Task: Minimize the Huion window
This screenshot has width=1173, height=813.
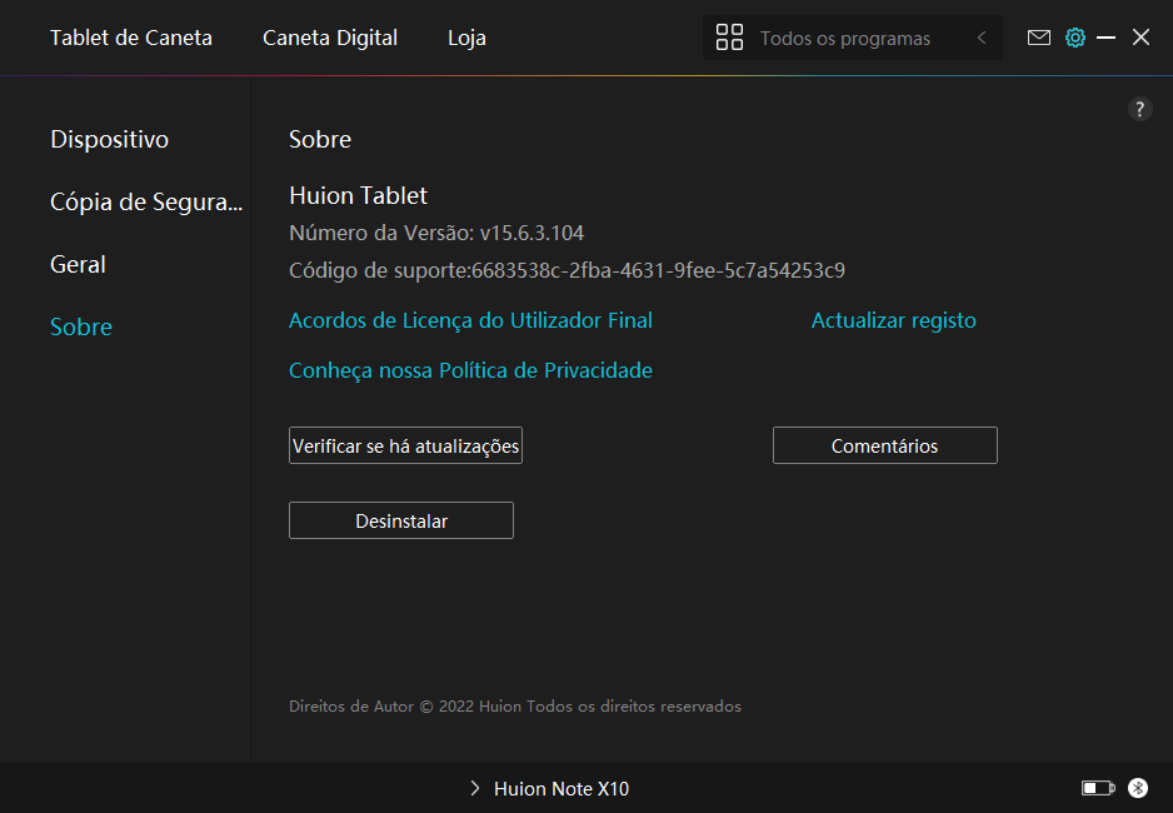Action: pyautogui.click(x=1106, y=38)
